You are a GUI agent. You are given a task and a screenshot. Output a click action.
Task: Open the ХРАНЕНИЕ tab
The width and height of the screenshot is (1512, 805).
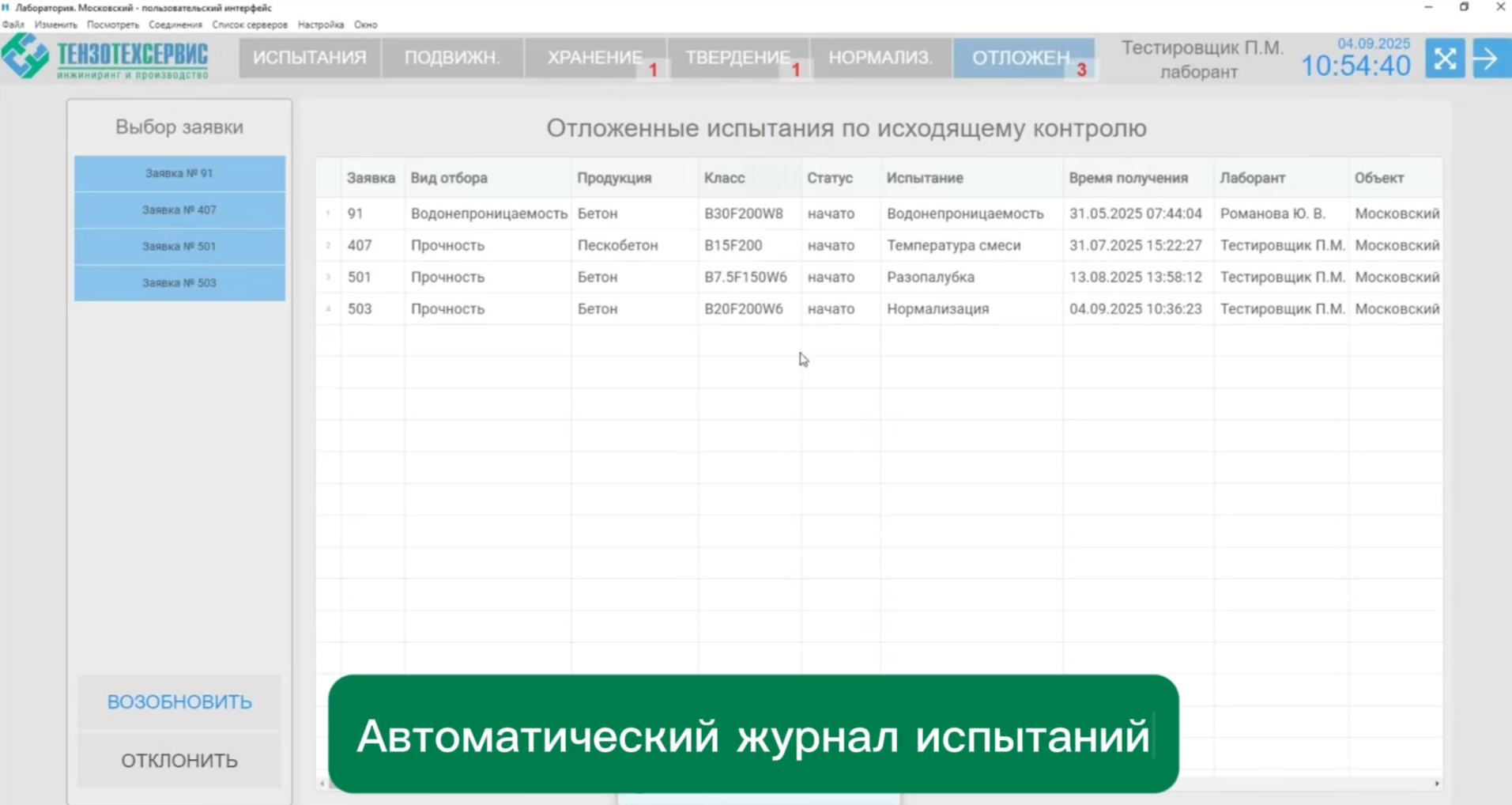[594, 58]
